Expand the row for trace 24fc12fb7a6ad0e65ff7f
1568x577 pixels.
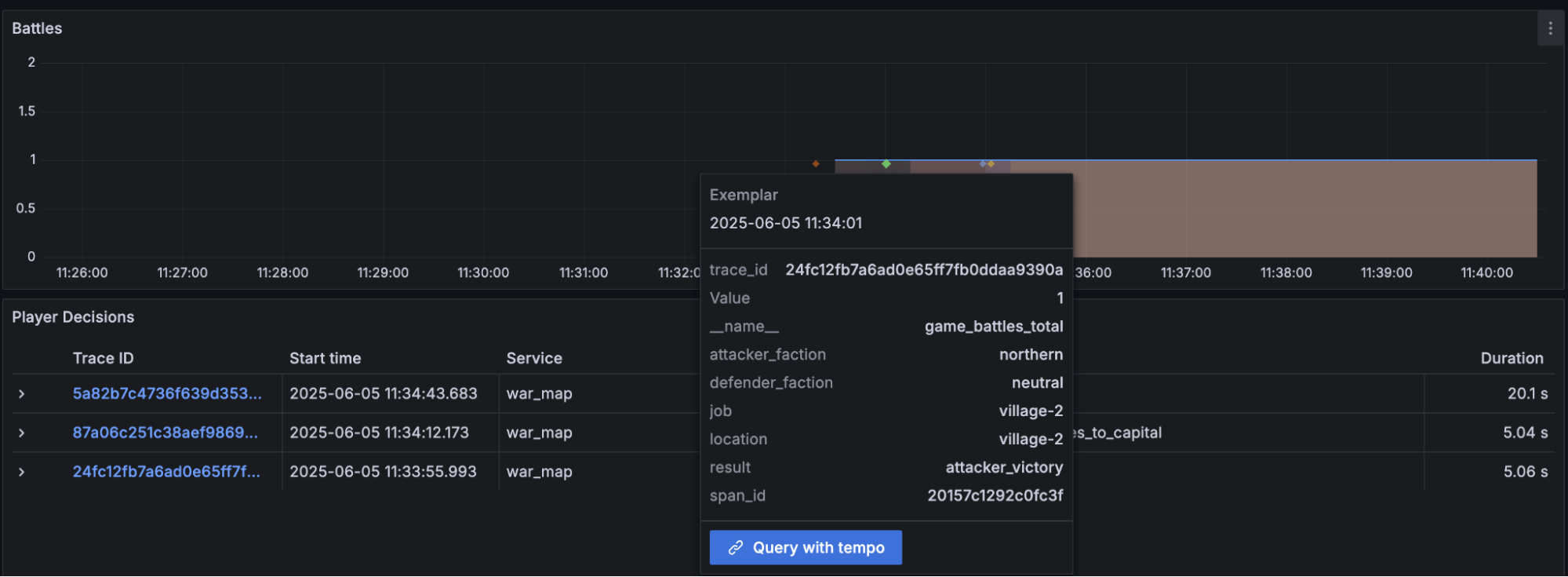pyautogui.click(x=22, y=472)
